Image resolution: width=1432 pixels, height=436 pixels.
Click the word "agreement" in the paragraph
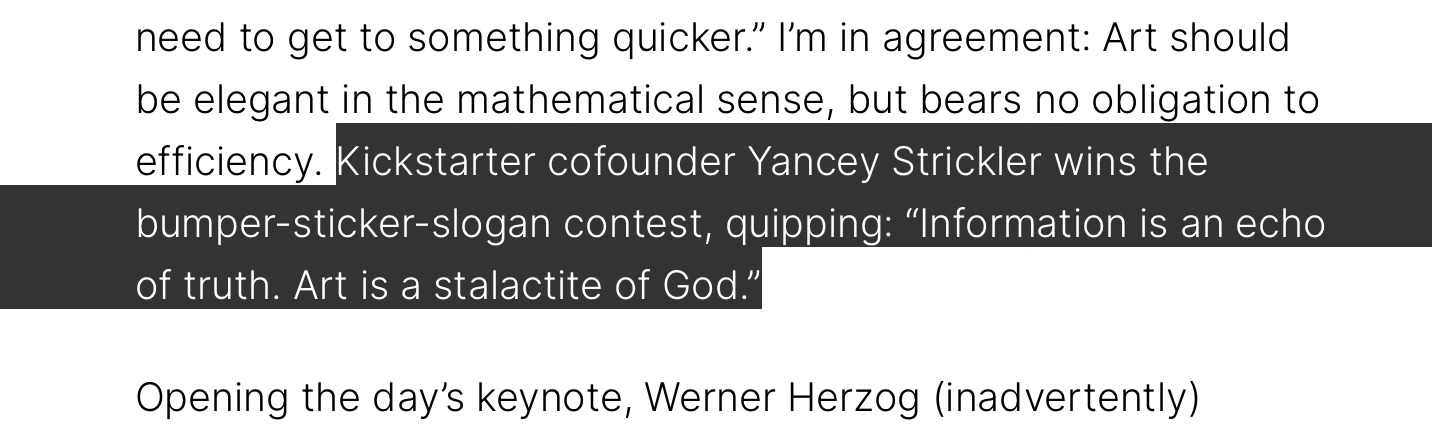pyautogui.click(x=985, y=38)
